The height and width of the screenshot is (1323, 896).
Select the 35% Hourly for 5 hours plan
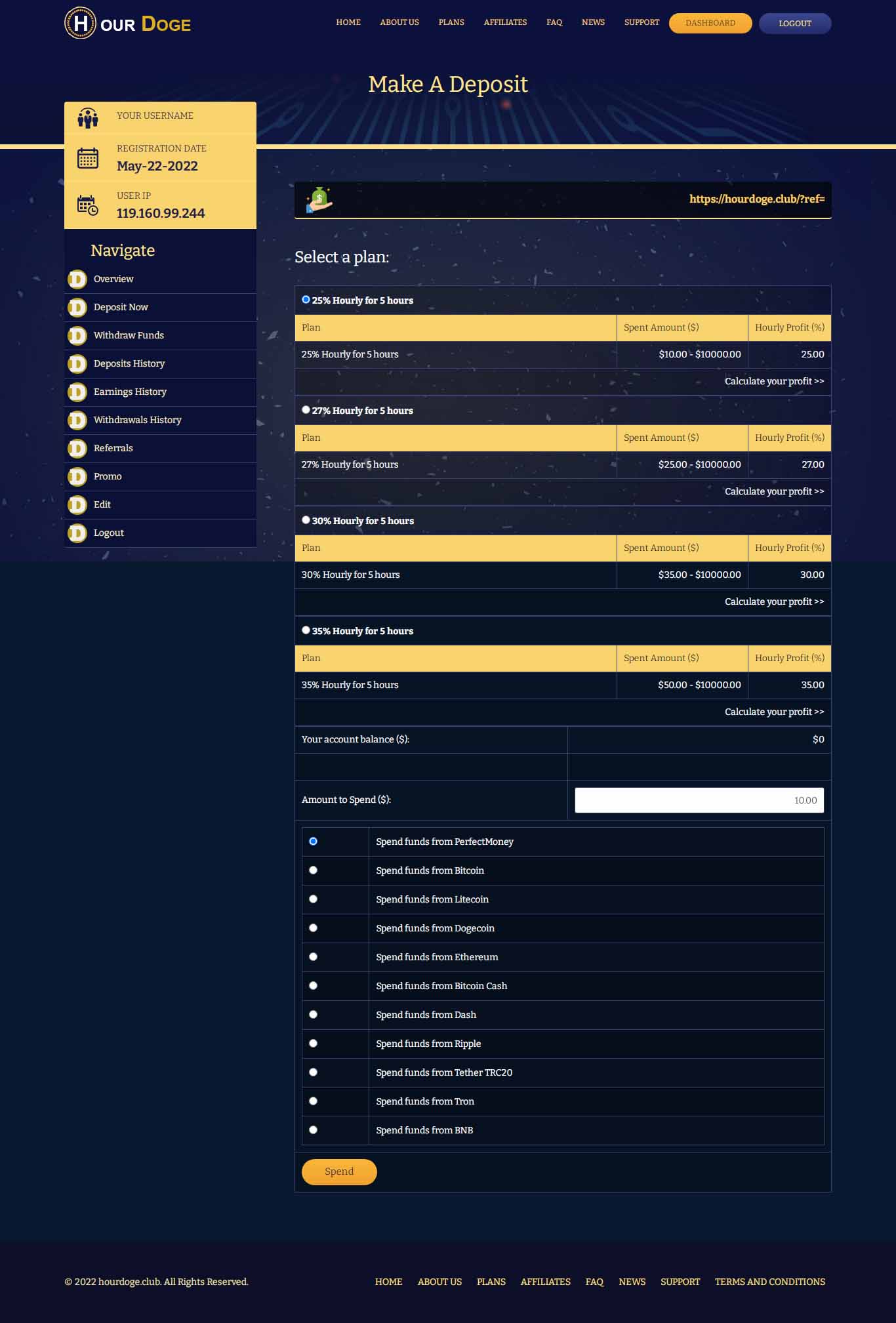click(x=306, y=630)
